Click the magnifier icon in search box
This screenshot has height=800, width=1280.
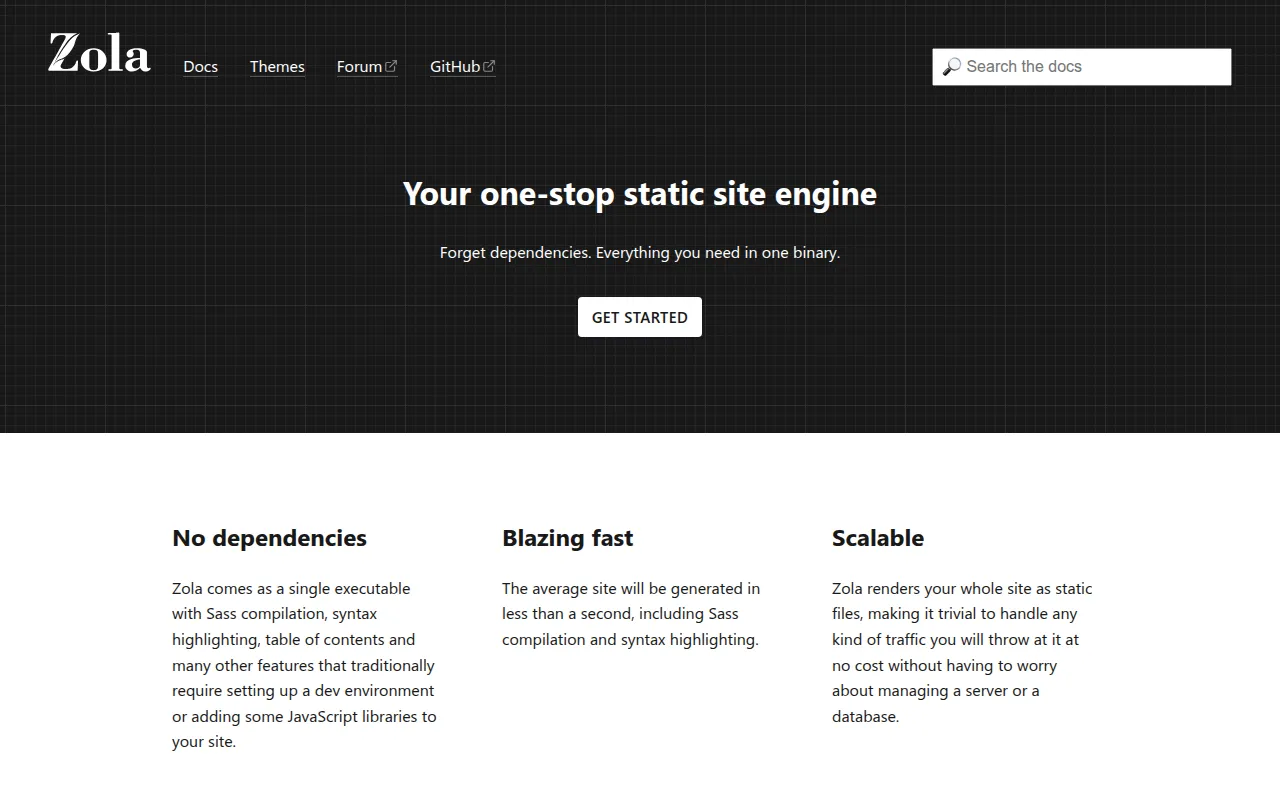coord(951,67)
